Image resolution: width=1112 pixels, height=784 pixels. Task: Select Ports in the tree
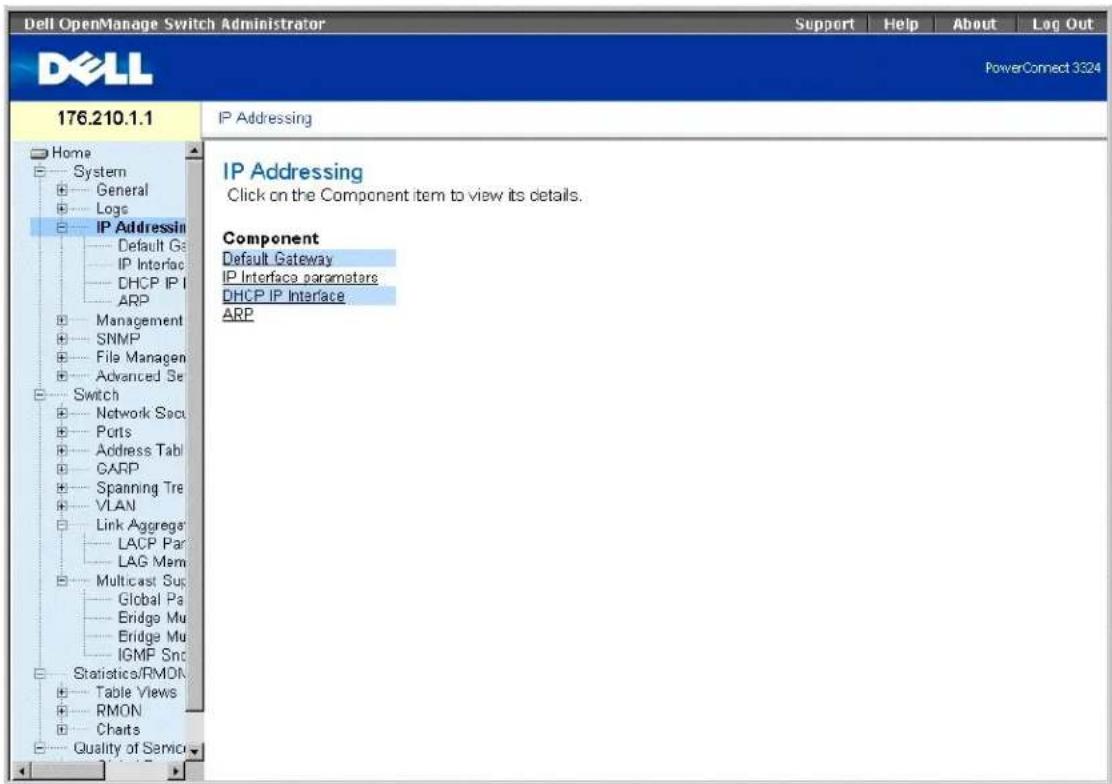113,432
